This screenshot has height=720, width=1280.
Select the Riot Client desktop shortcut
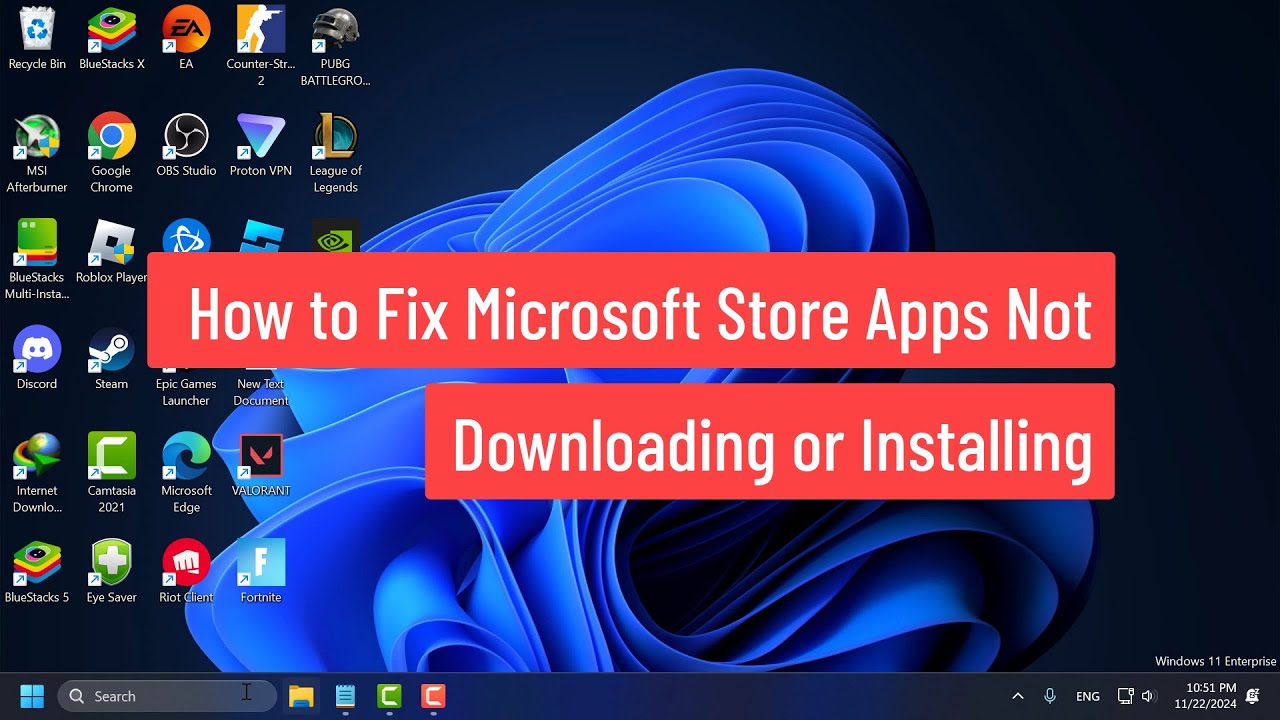186,571
